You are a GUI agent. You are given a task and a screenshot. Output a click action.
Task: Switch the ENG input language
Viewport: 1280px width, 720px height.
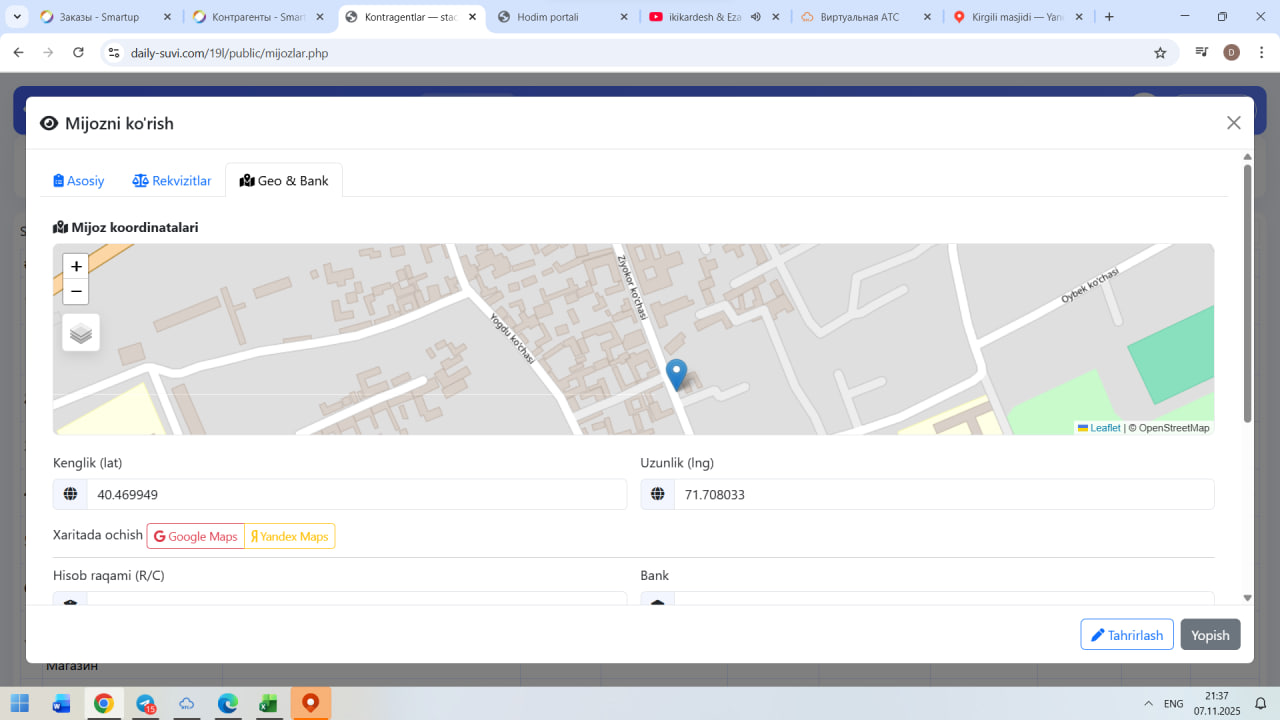tap(1174, 703)
